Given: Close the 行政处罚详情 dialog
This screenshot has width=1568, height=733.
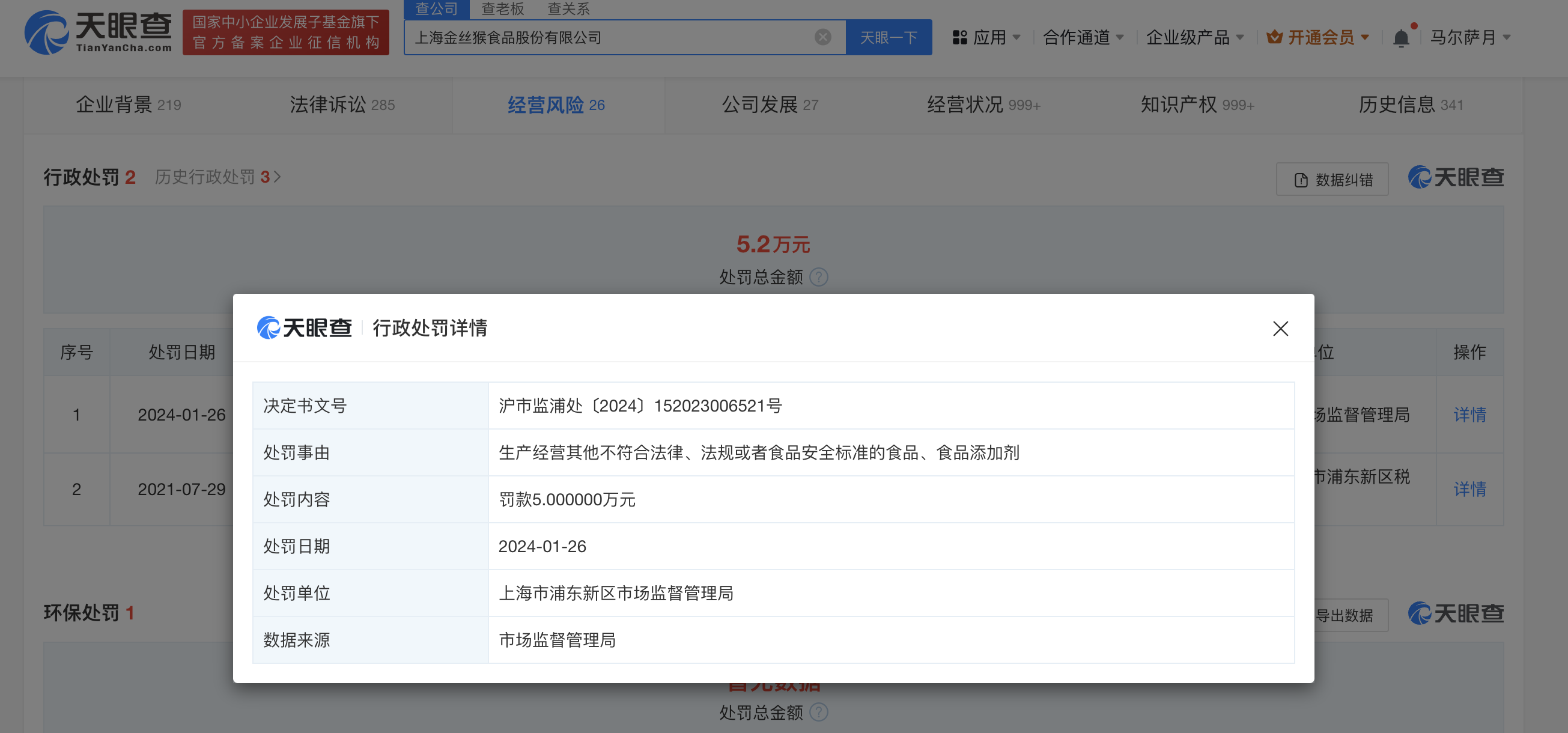Looking at the screenshot, I should pos(1280,329).
